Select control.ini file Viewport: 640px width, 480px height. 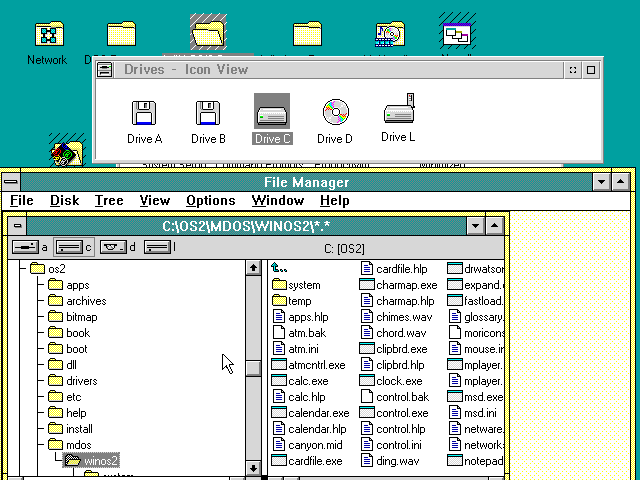tap(391, 445)
